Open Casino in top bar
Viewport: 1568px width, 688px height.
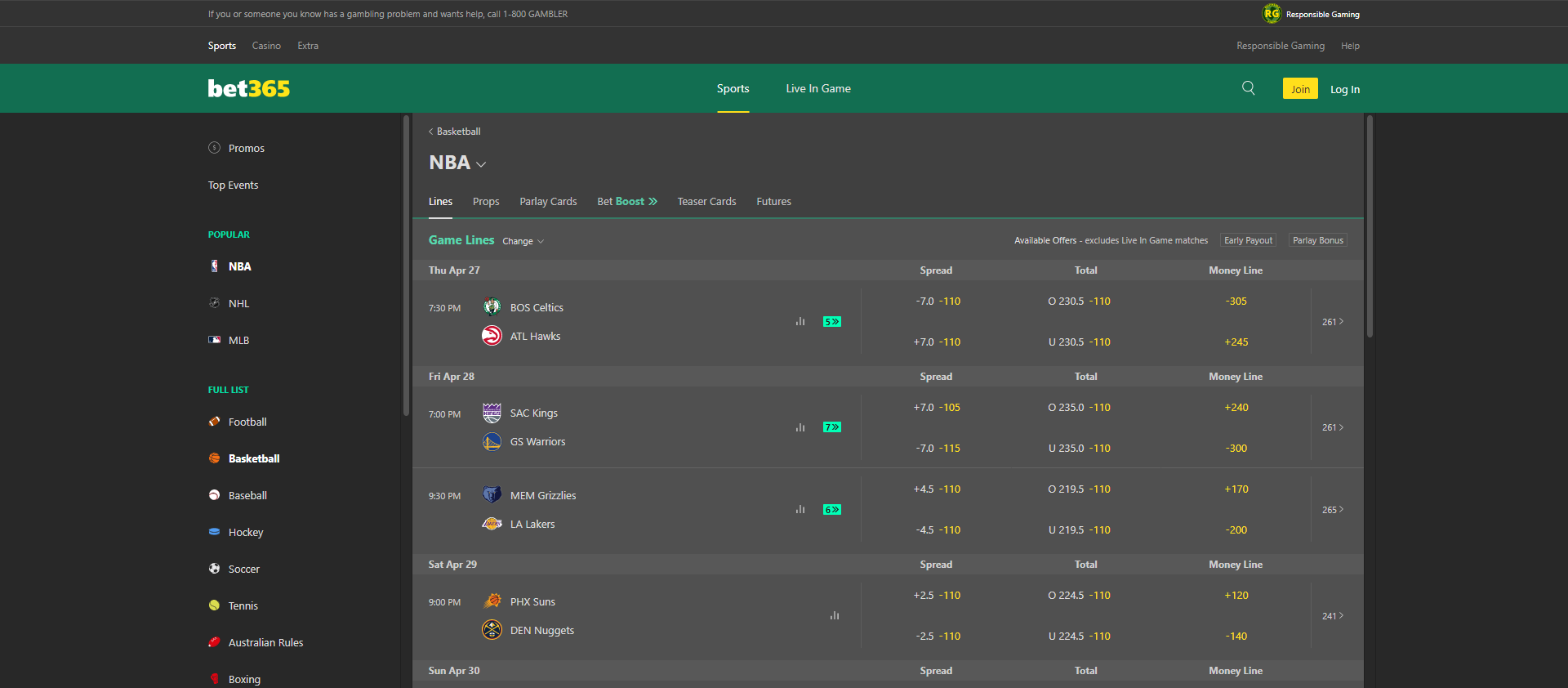click(x=266, y=46)
